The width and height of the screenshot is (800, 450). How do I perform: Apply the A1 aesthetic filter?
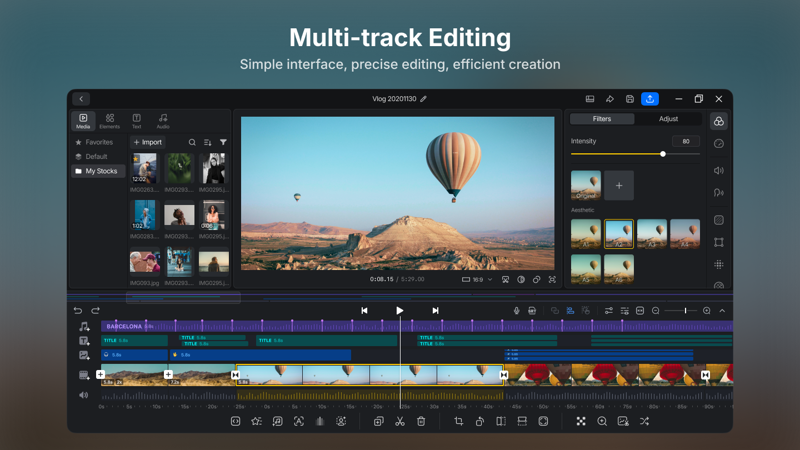[586, 234]
